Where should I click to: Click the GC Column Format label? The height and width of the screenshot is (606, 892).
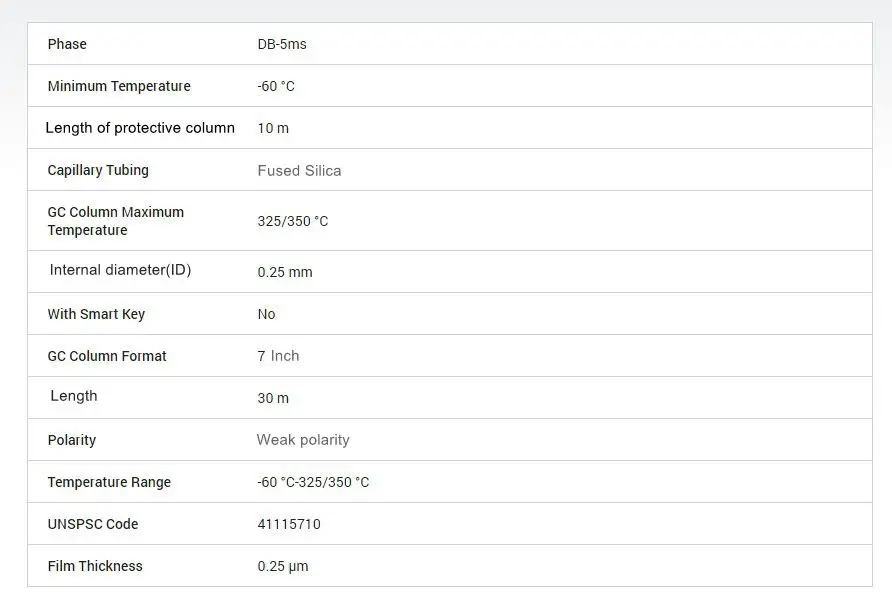click(107, 356)
